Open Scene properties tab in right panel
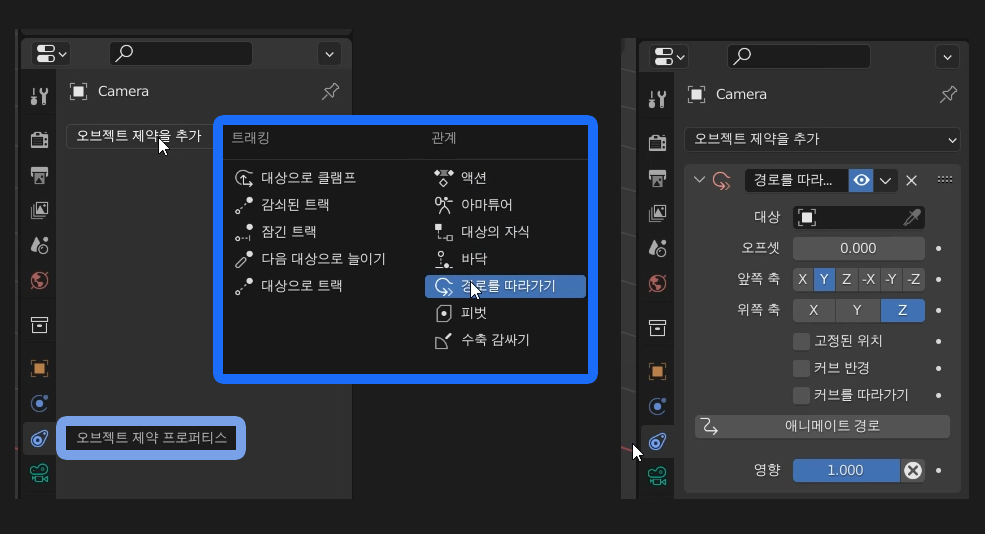 pos(657,248)
